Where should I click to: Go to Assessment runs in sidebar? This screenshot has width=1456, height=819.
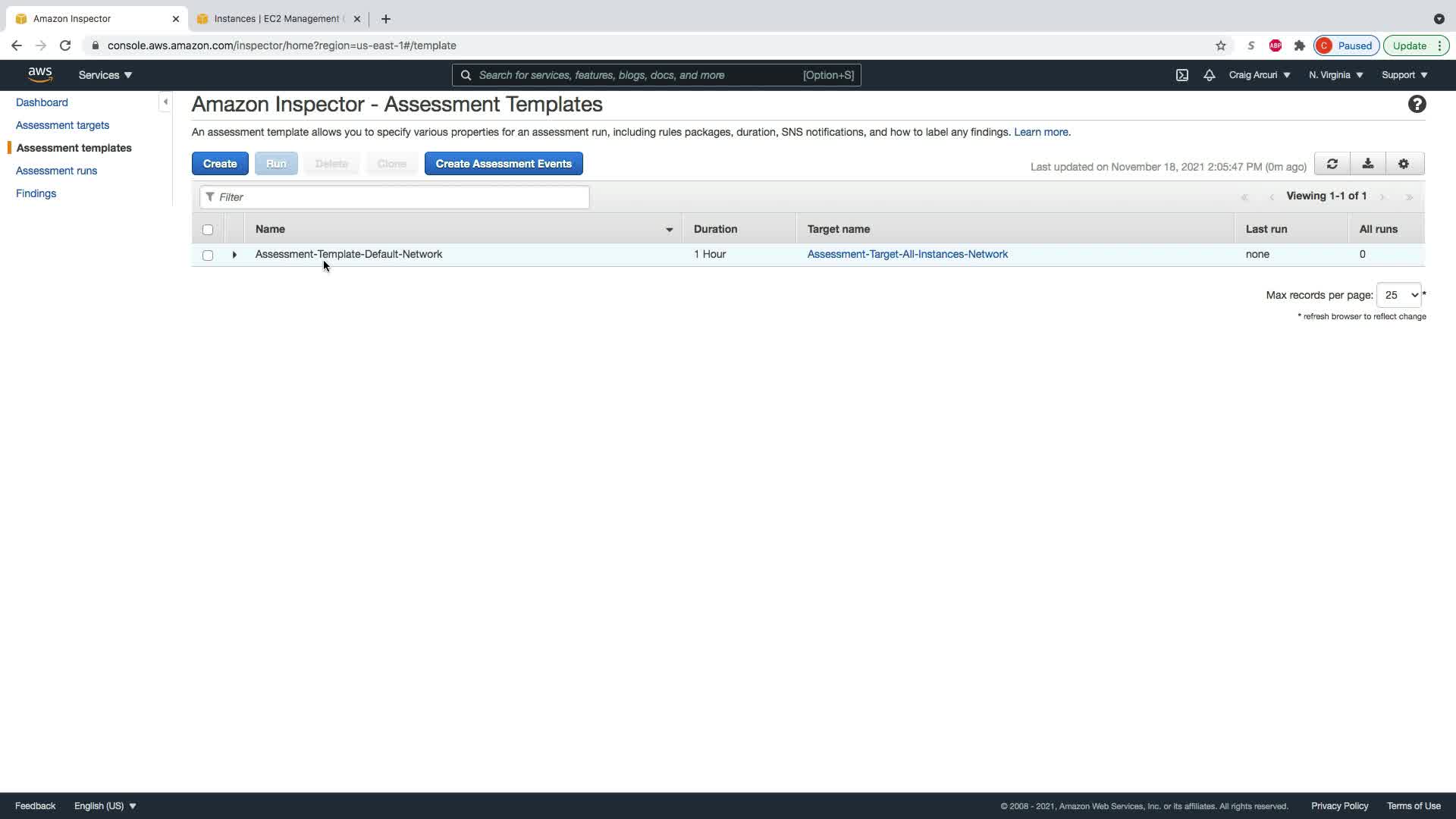(56, 171)
